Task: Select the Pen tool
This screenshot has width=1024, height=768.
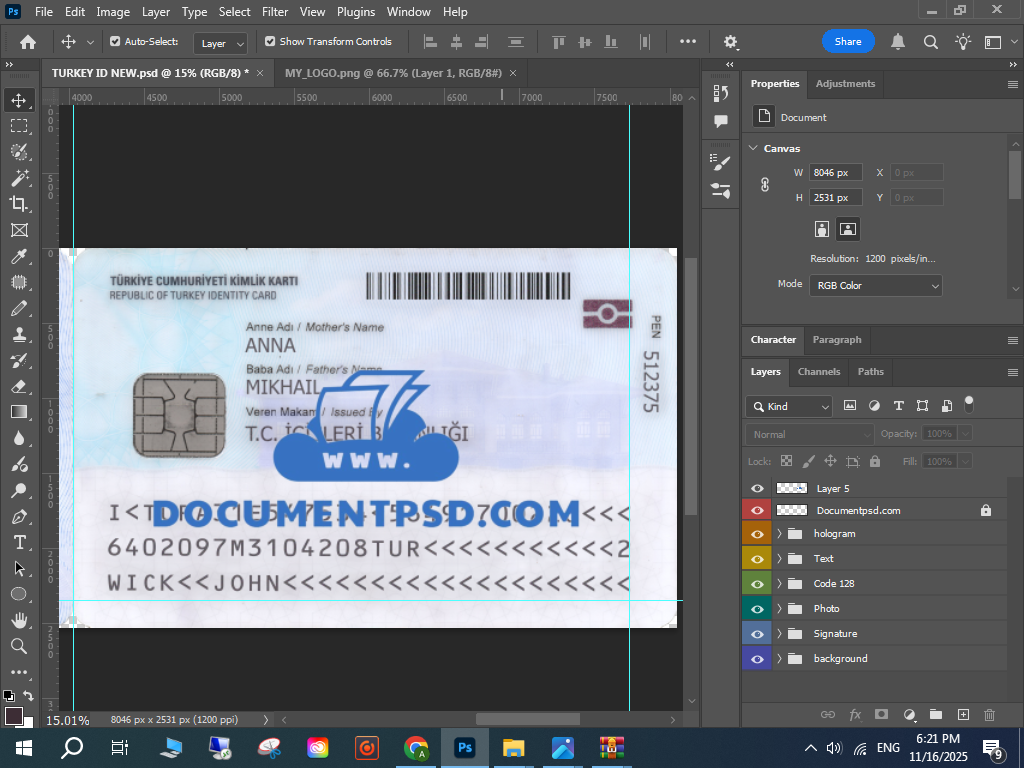Action: coord(19,516)
